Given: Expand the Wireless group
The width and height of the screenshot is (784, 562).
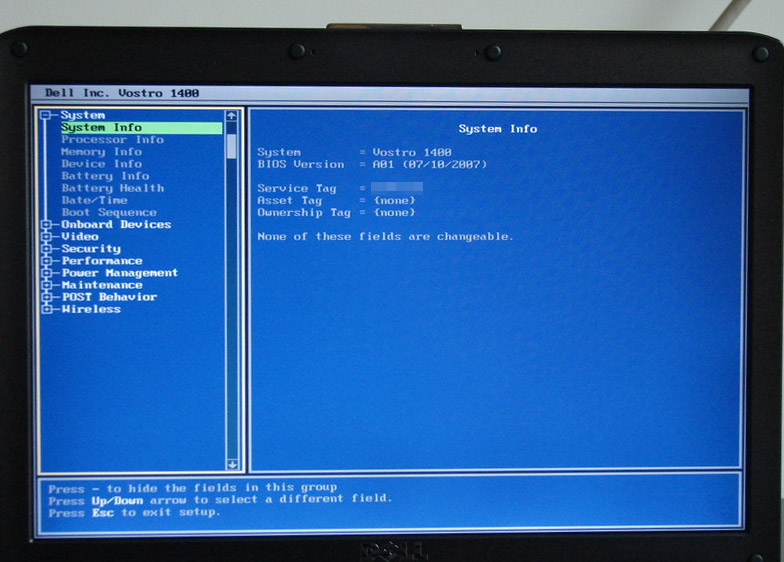Looking at the screenshot, I should pos(46,309).
